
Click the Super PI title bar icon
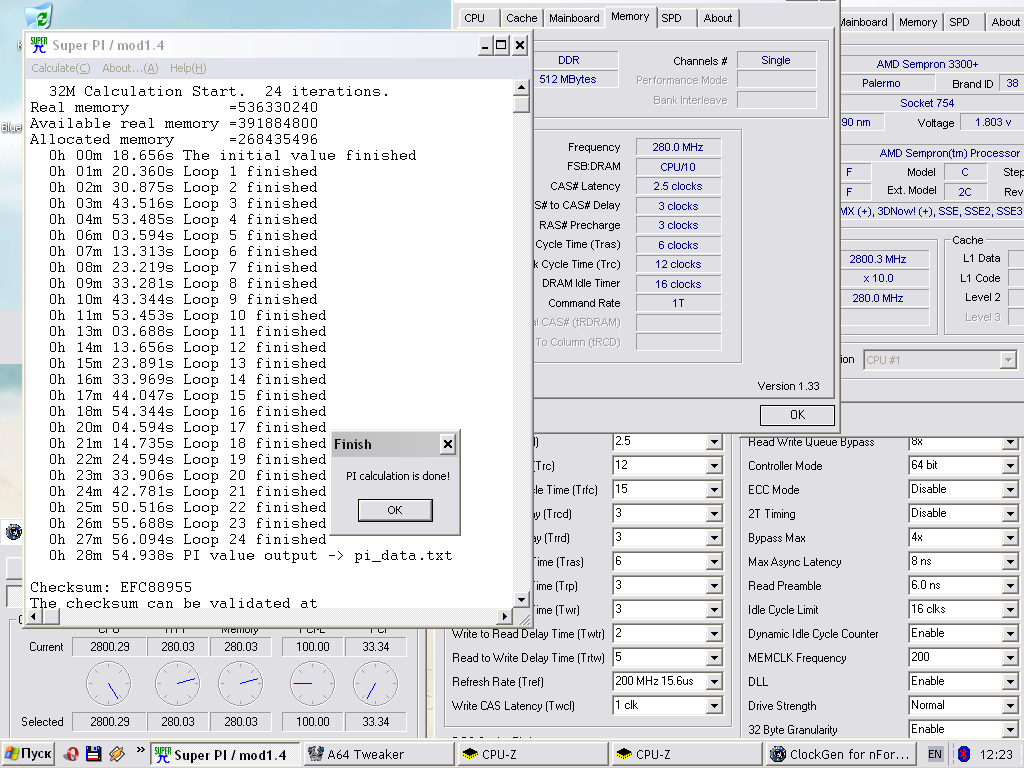click(x=39, y=45)
